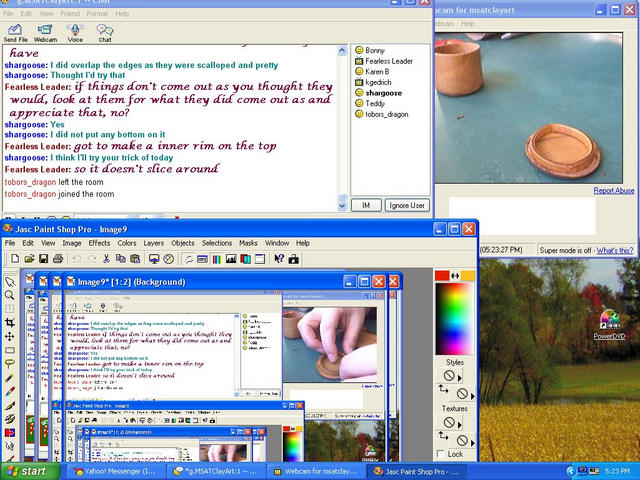640x480 pixels.
Task: Click the IM button below the user list
Action: (x=366, y=205)
